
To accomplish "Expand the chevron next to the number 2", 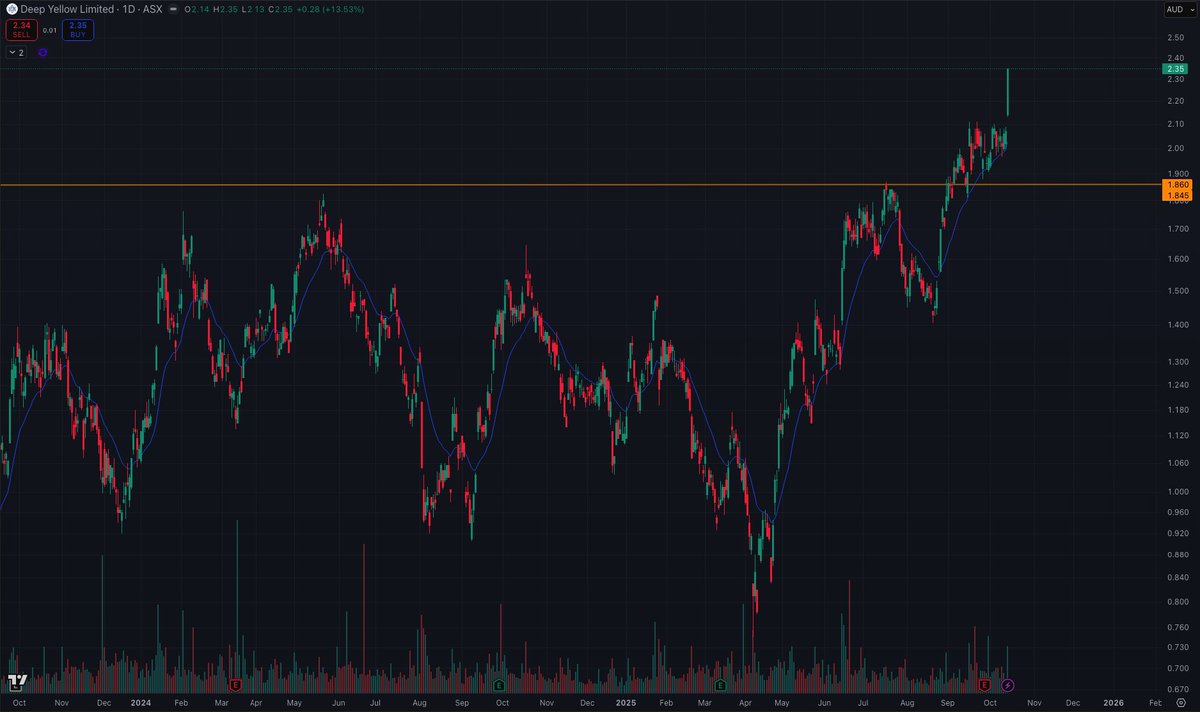I will pyautogui.click(x=12, y=52).
